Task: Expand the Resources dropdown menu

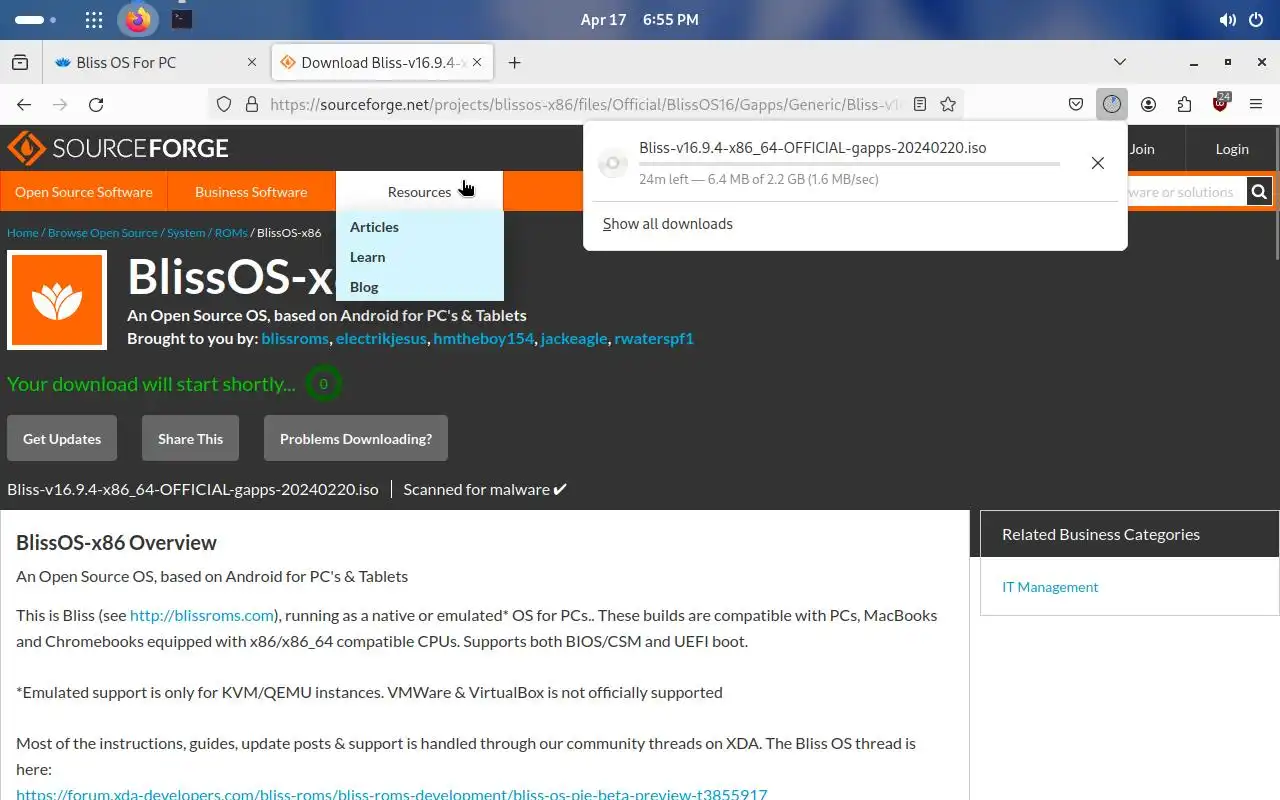Action: pyautogui.click(x=419, y=191)
